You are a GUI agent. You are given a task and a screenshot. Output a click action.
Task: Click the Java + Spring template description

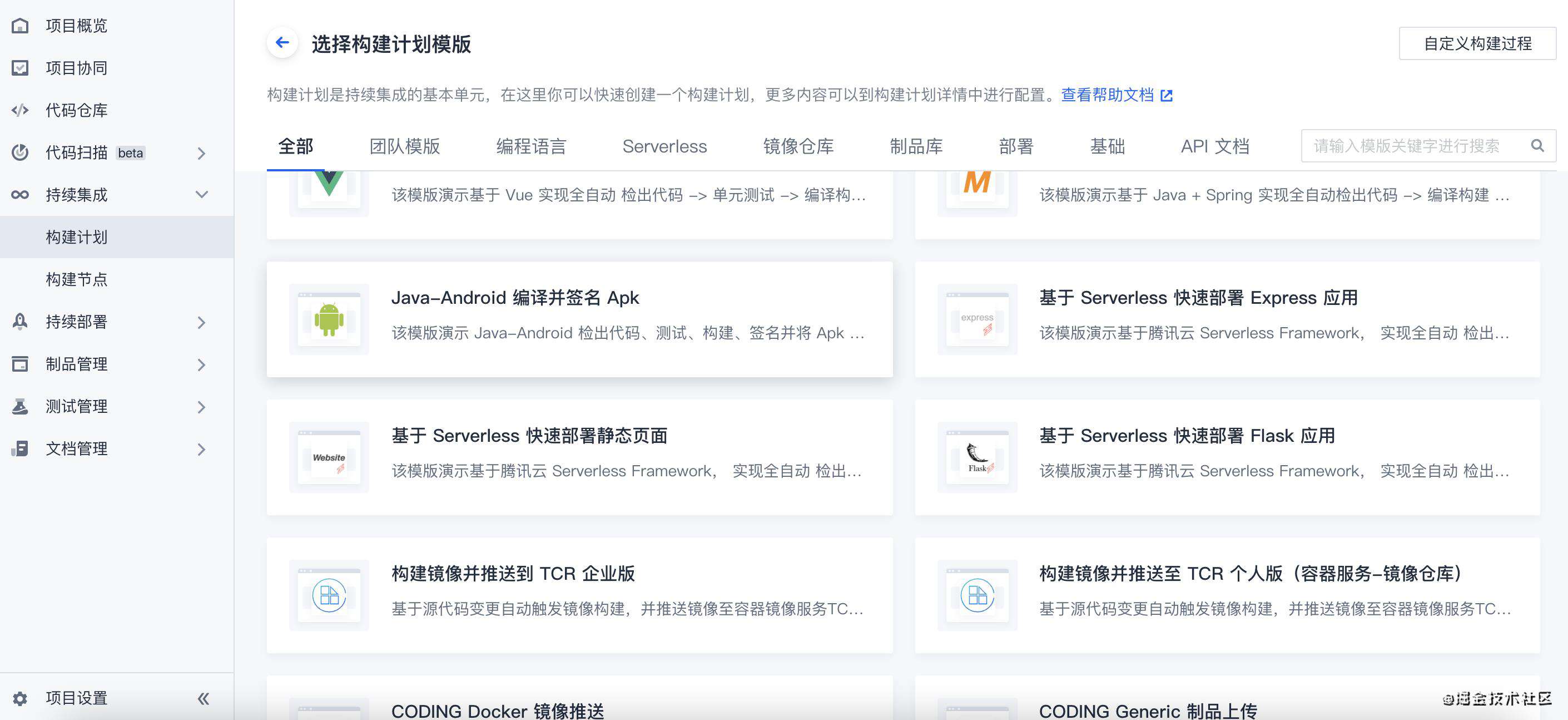(1274, 195)
